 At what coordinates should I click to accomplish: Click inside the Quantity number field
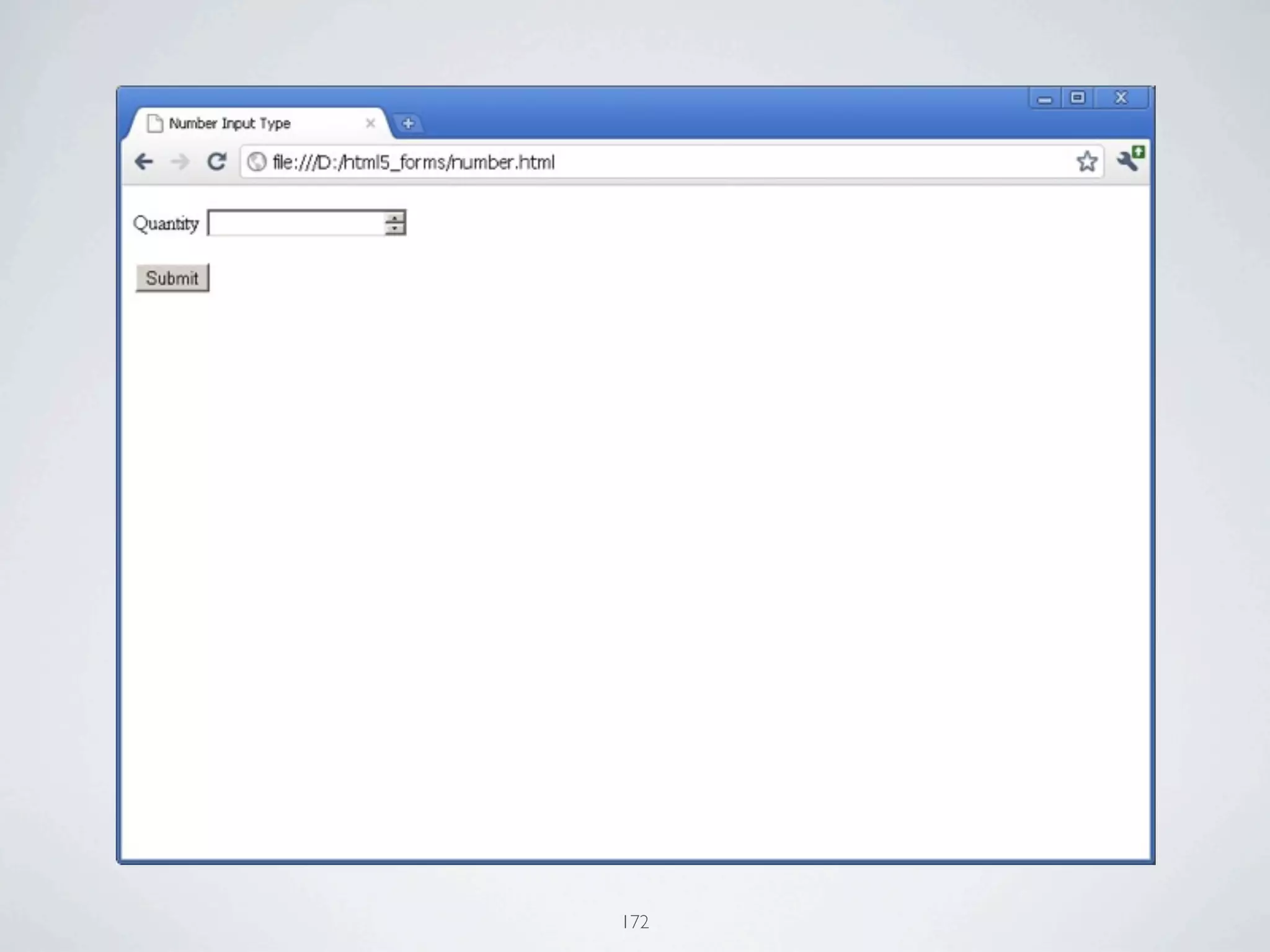coord(296,223)
